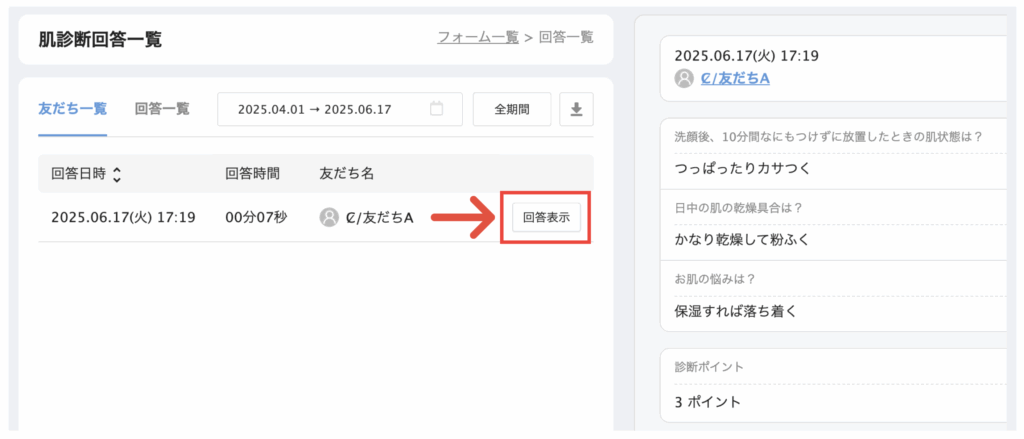Click the 友だち名 column header

(347, 174)
